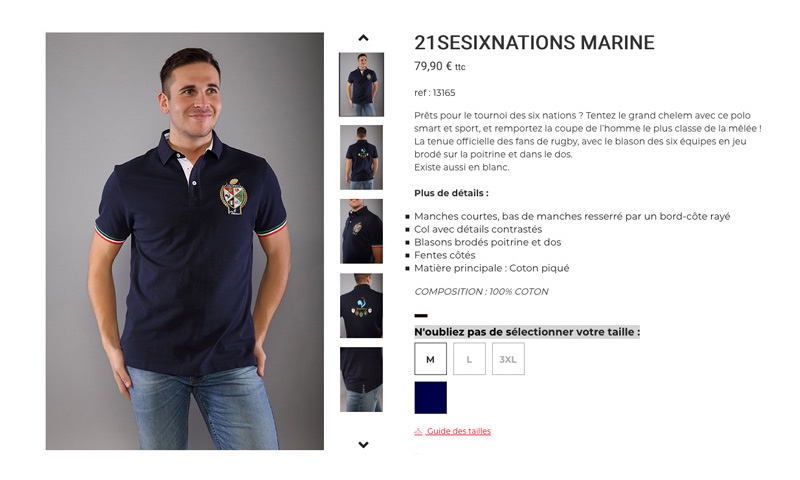Click the ref : 13165 reference text
The image size is (800, 480).
coord(435,93)
